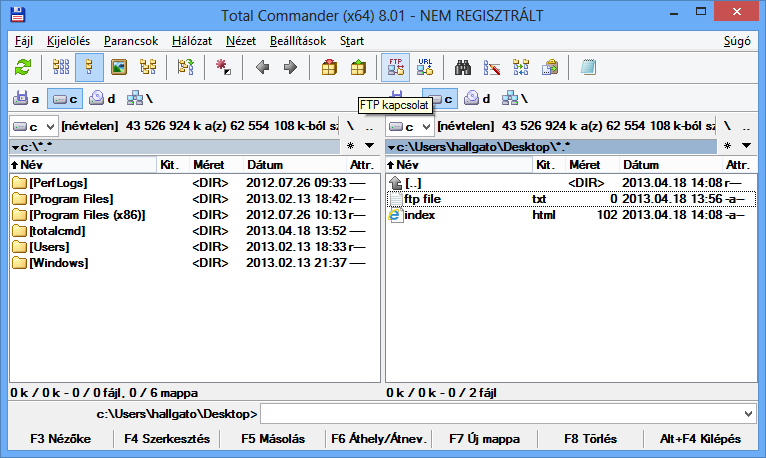Open the Beállítások menu
Image resolution: width=766 pixels, height=458 pixels.
coord(298,41)
